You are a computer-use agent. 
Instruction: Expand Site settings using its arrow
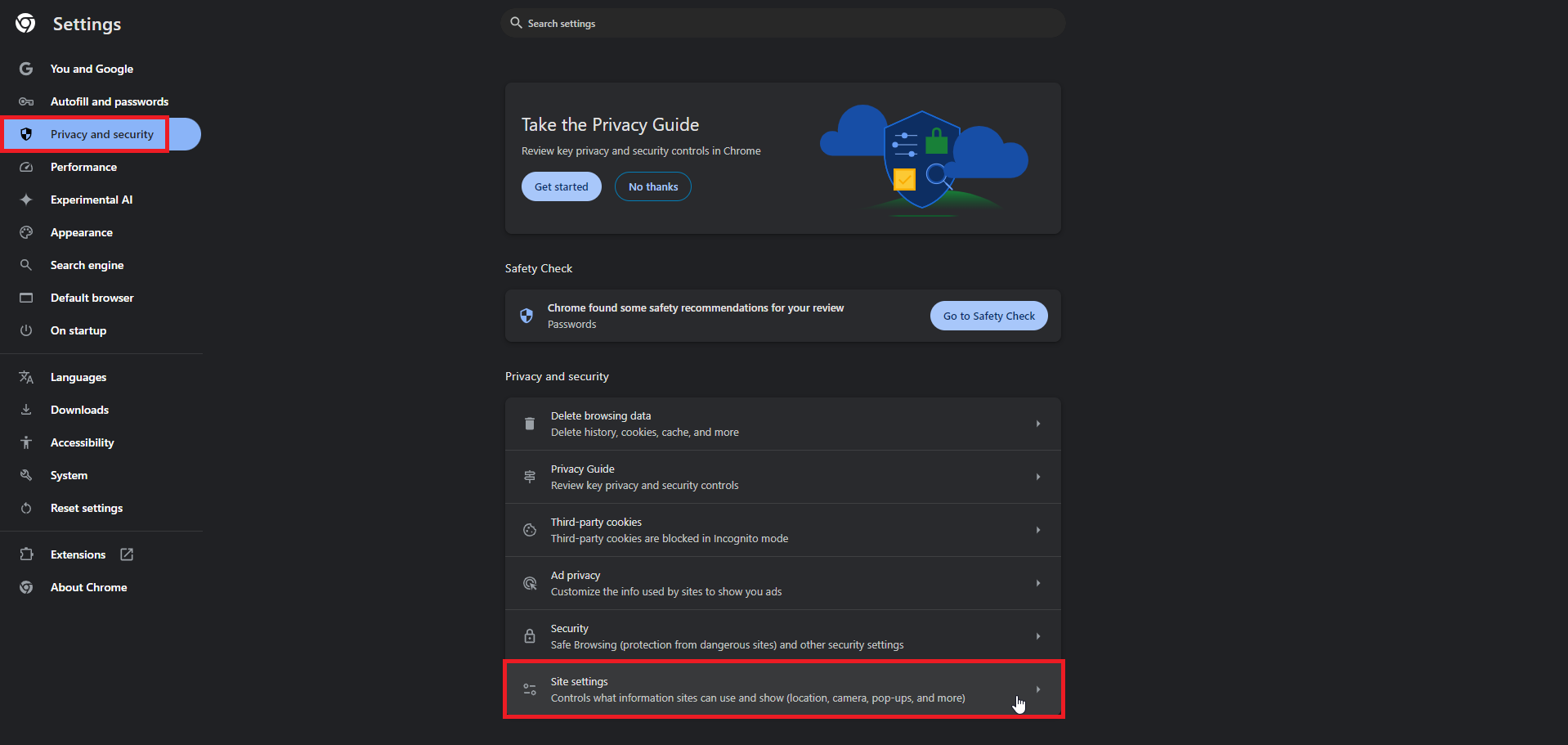tap(1038, 689)
